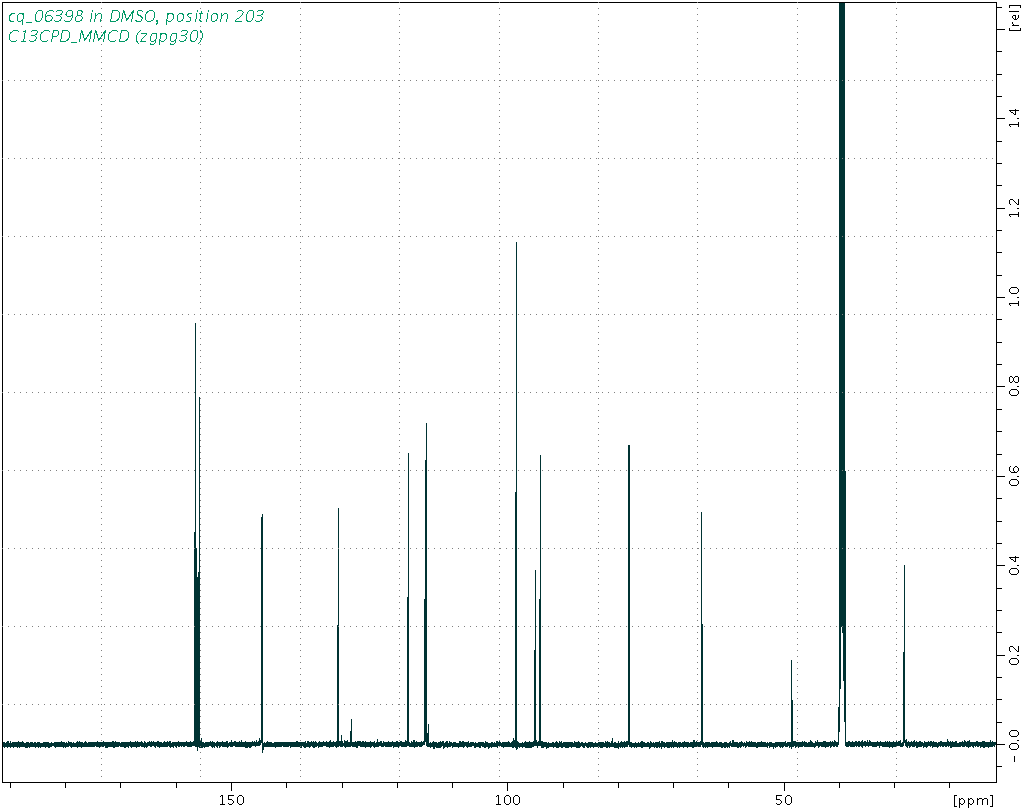
Task: Select the isolated peak near 65 ppm
Action: (701, 629)
